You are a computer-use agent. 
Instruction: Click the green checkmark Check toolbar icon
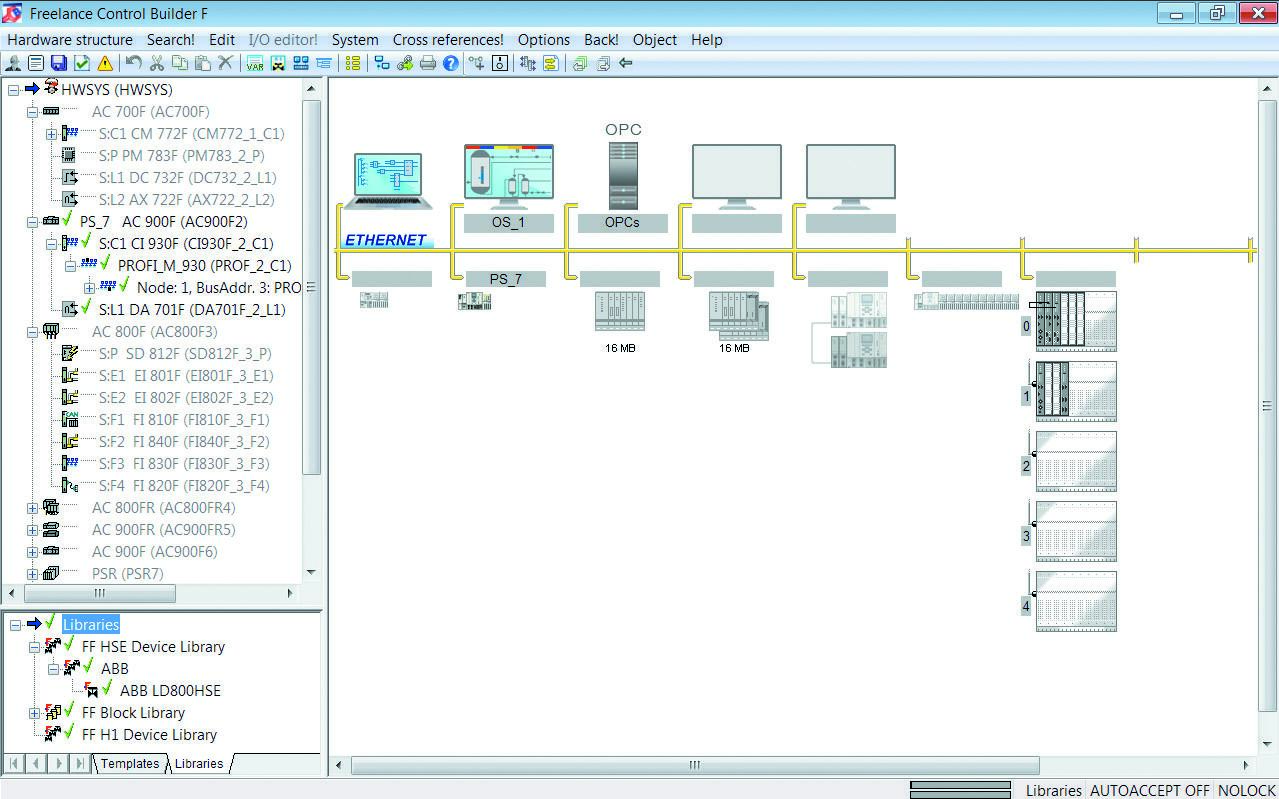[82, 63]
